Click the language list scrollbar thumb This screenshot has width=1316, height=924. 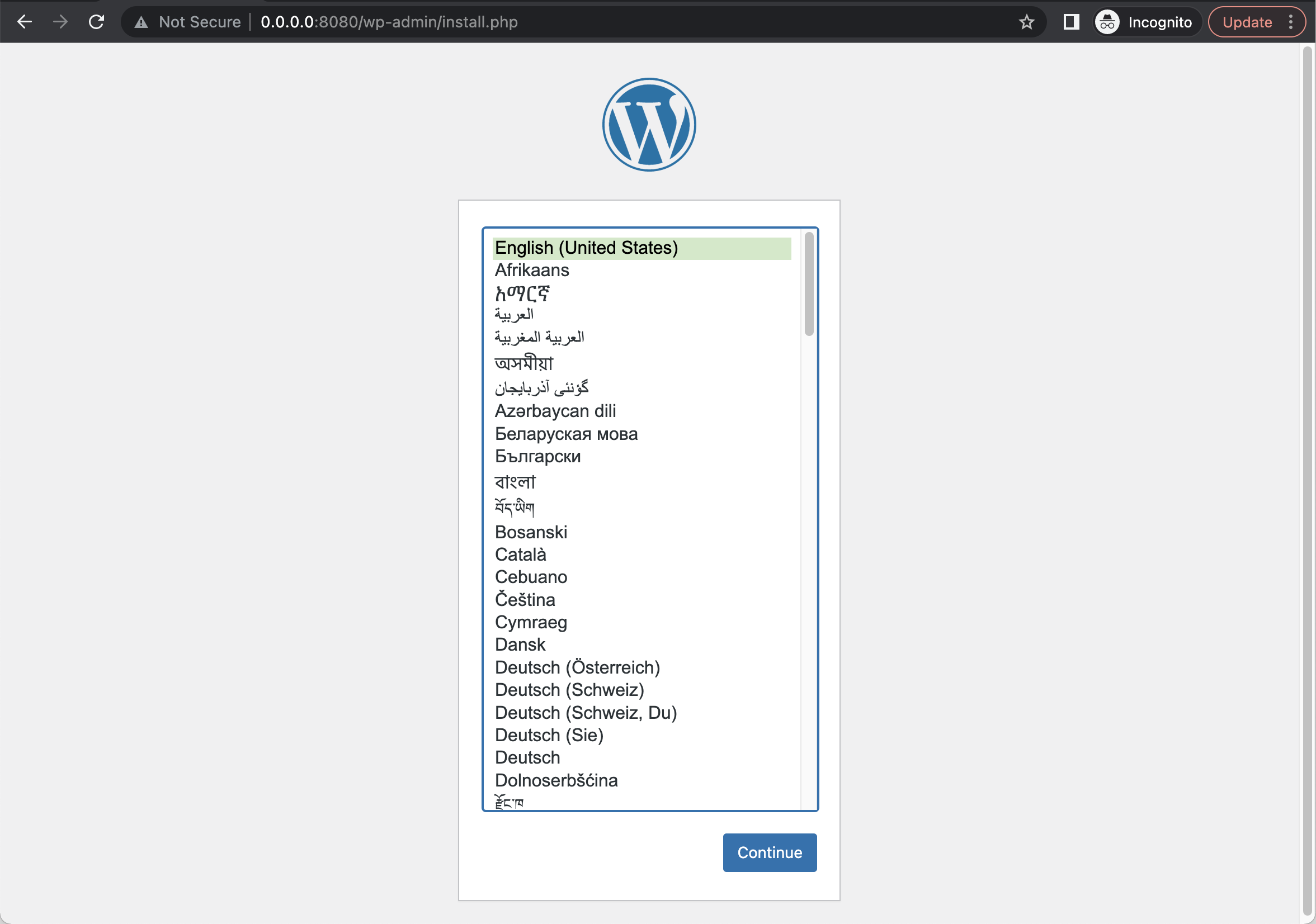[809, 283]
